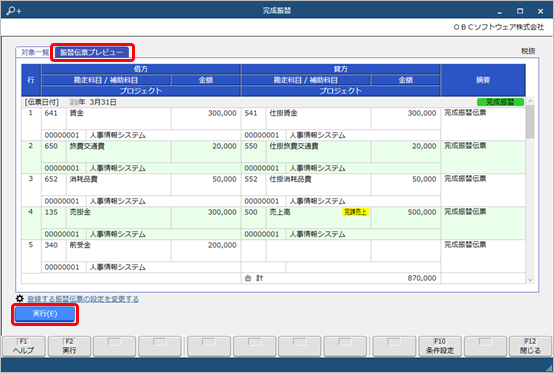Click account code 550

pos(251,146)
